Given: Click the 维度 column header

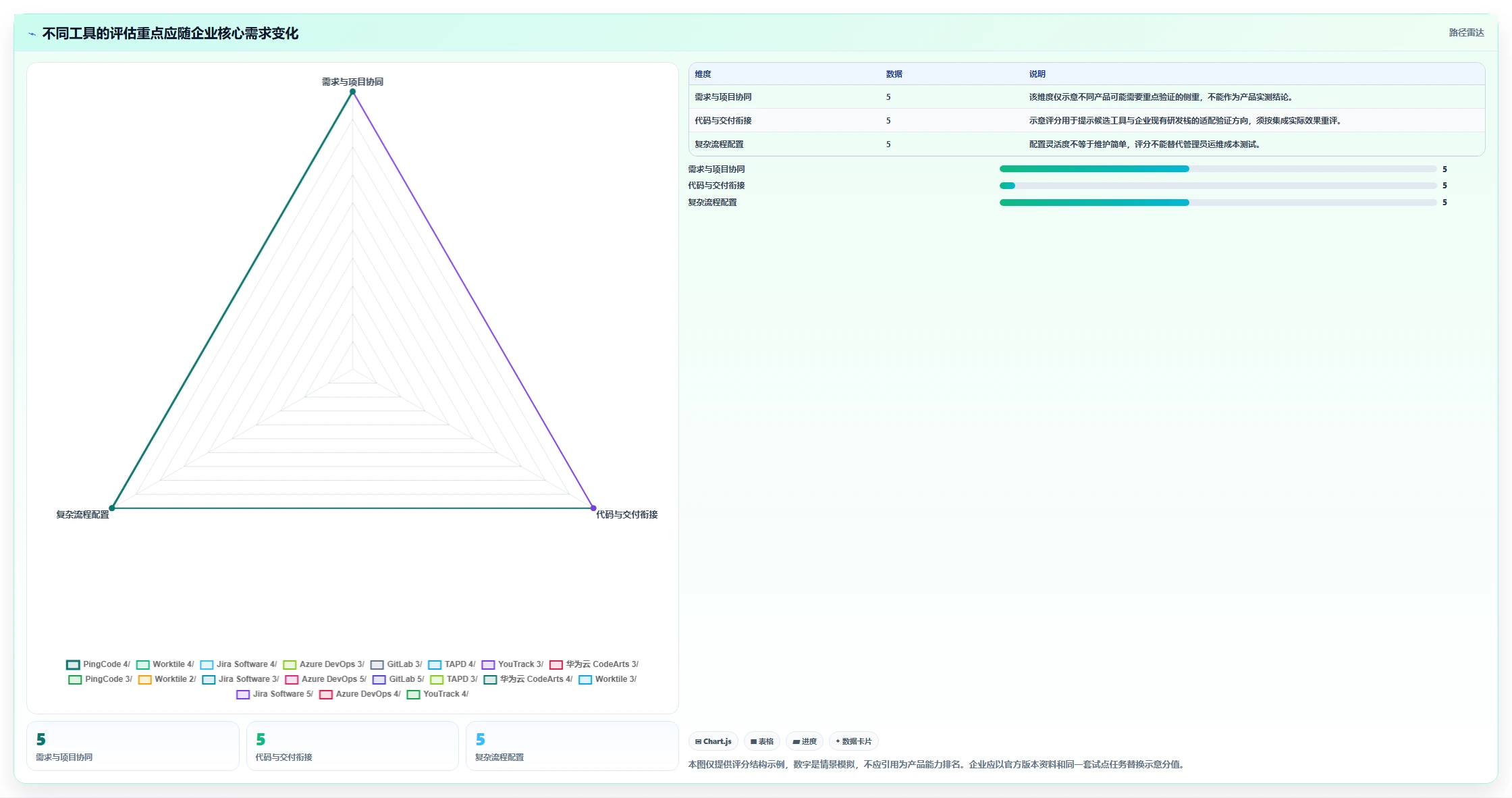Looking at the screenshot, I should (x=703, y=74).
